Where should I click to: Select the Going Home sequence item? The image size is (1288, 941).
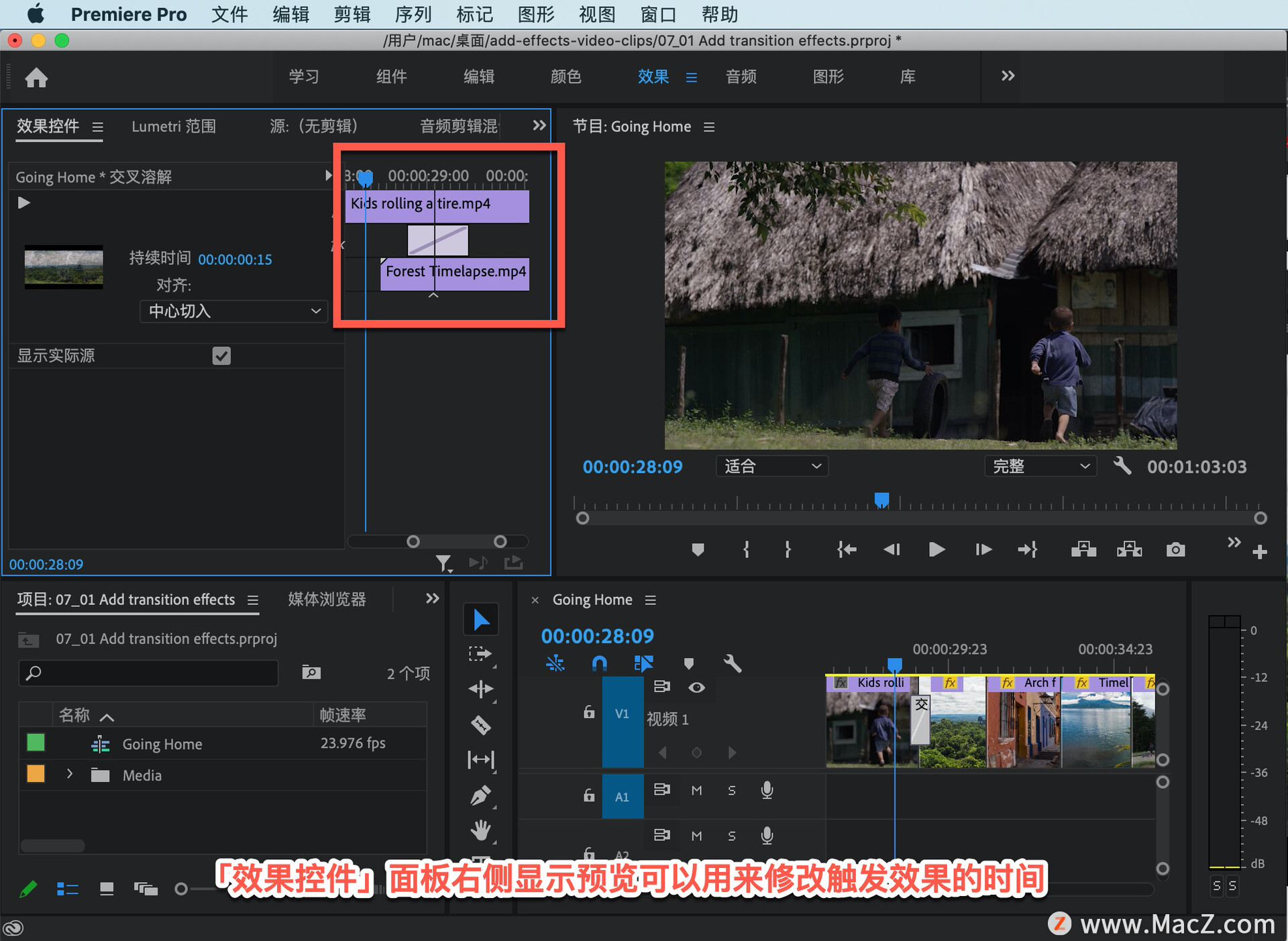coord(162,744)
